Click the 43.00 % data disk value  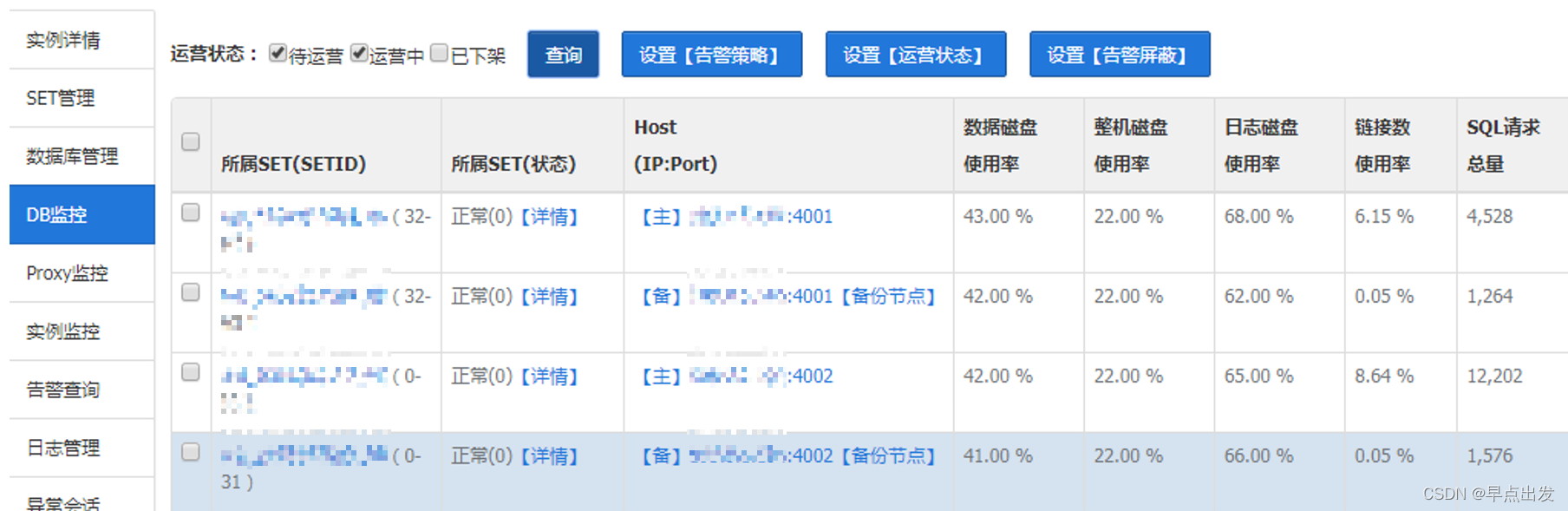pos(998,217)
